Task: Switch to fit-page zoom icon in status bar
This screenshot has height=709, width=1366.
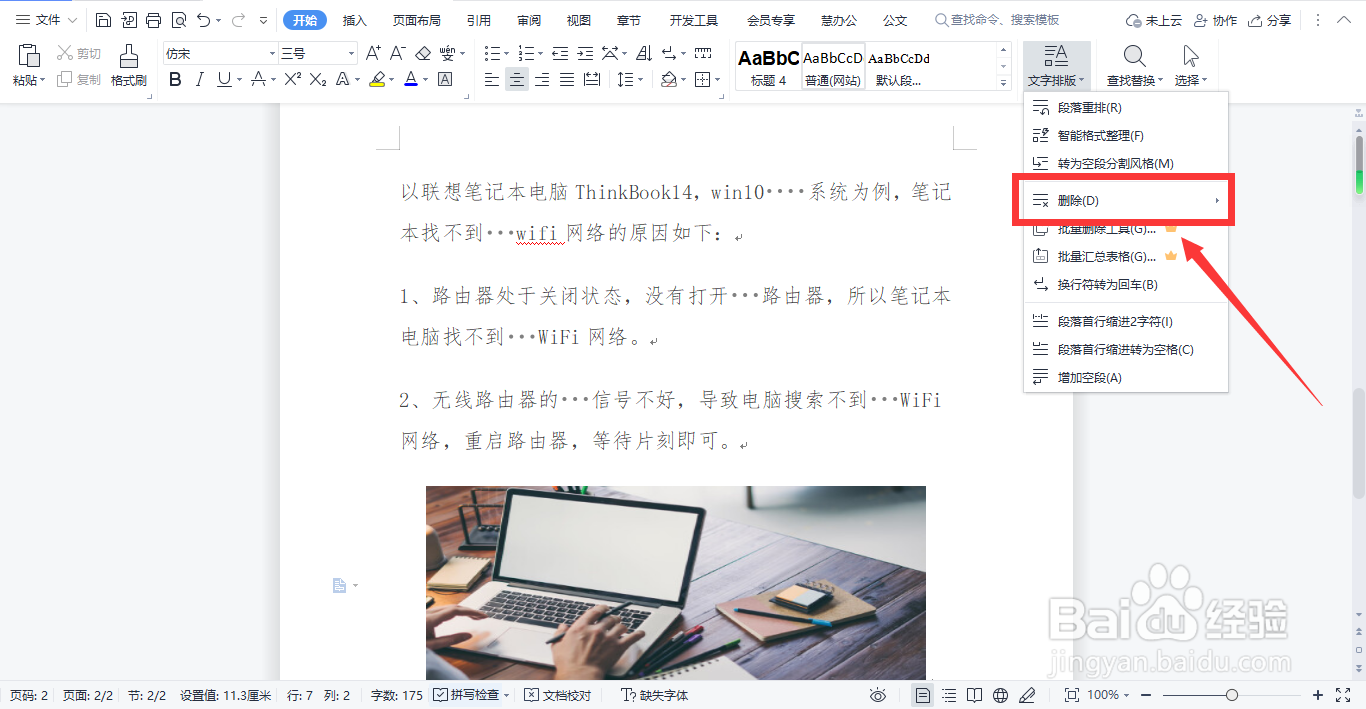Action: (1071, 695)
